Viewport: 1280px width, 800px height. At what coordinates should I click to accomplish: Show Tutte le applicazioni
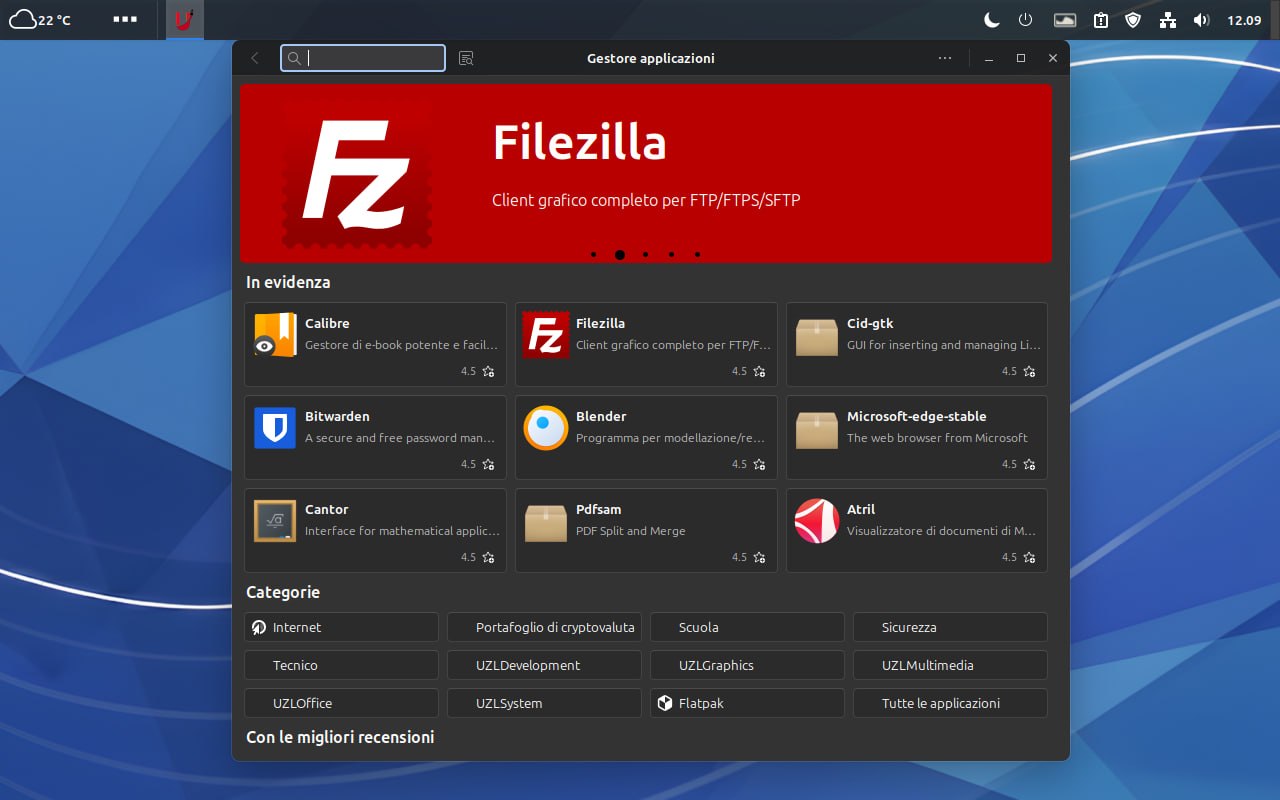(950, 703)
